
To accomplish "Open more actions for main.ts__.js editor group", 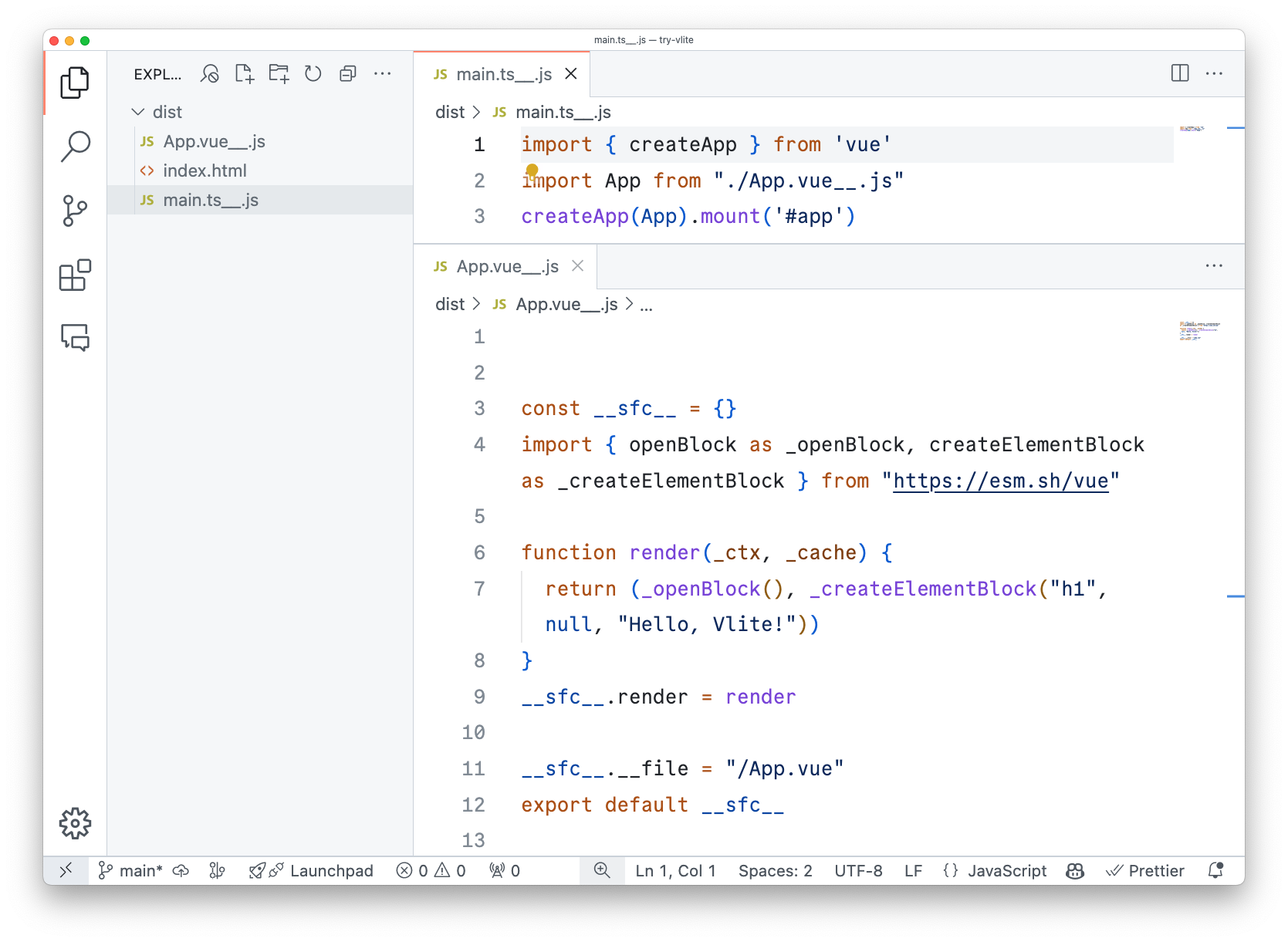I will point(1214,73).
